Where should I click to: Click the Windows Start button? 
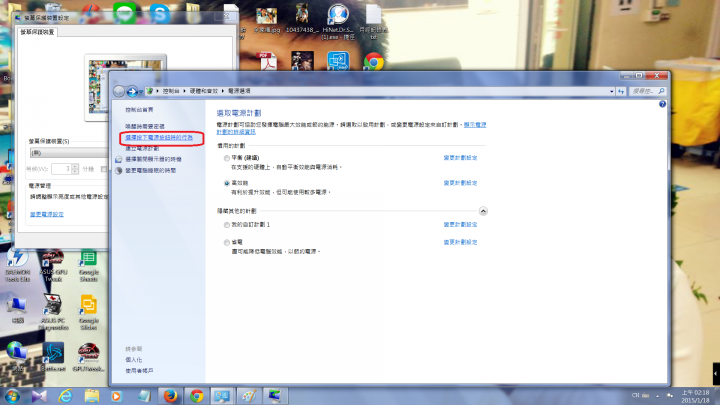coord(12,396)
